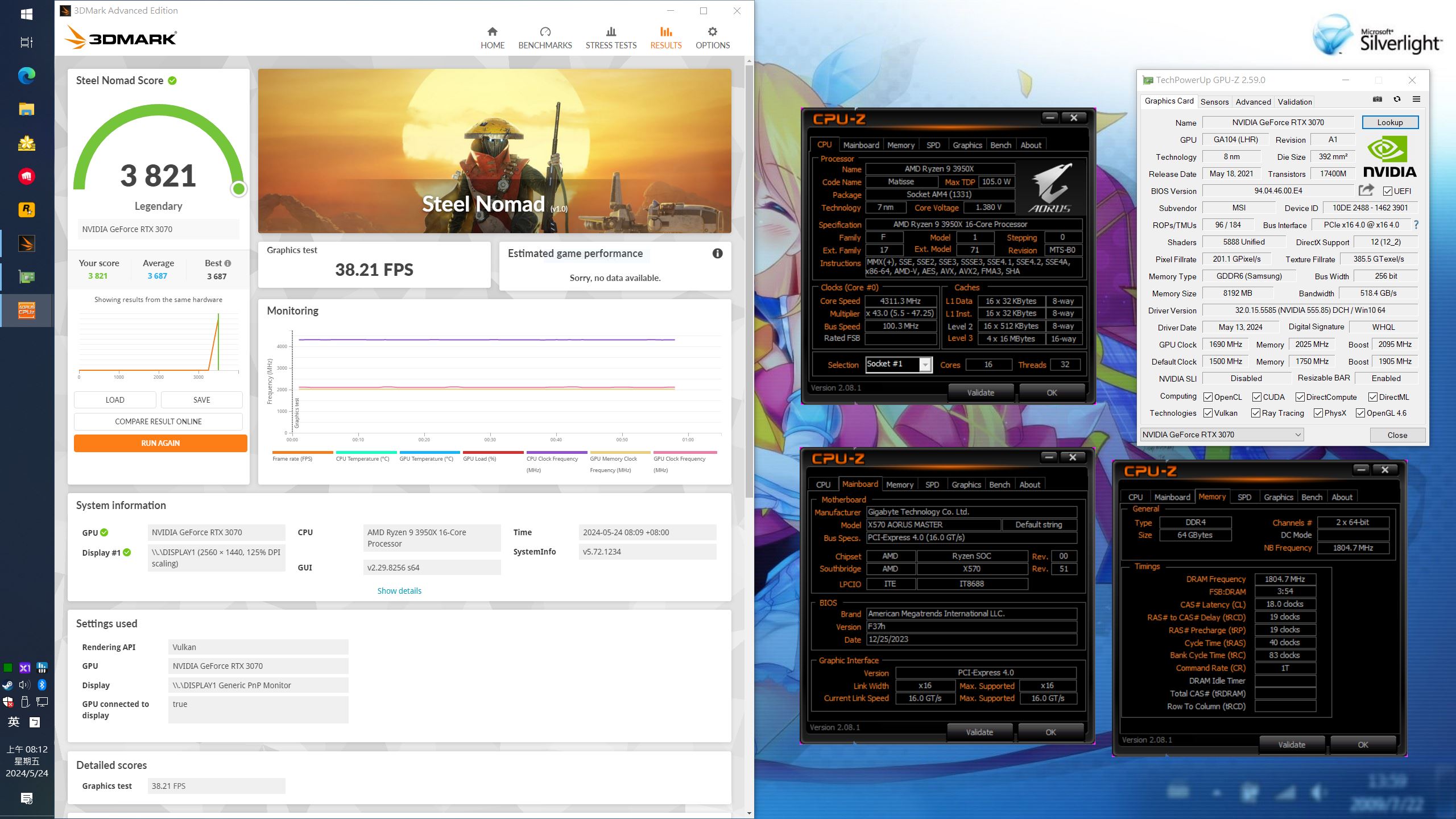Click the Bluetooth tray icon

(x=42, y=685)
